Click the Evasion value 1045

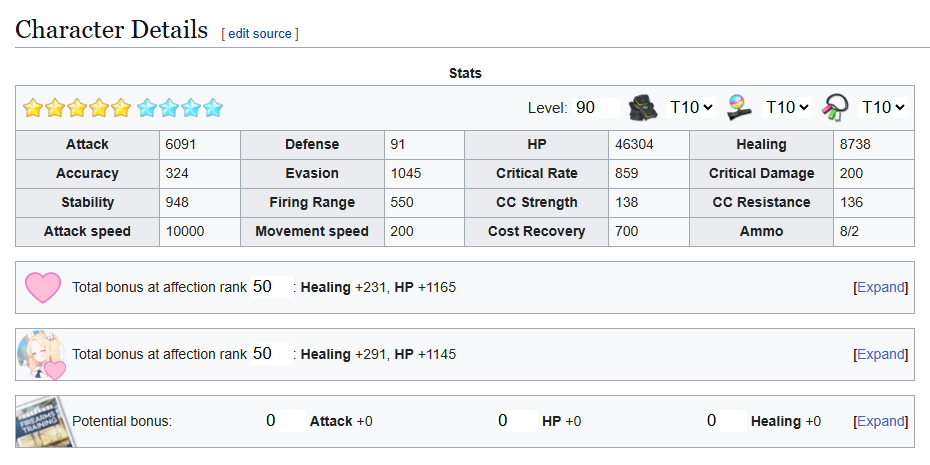pyautogui.click(x=406, y=174)
